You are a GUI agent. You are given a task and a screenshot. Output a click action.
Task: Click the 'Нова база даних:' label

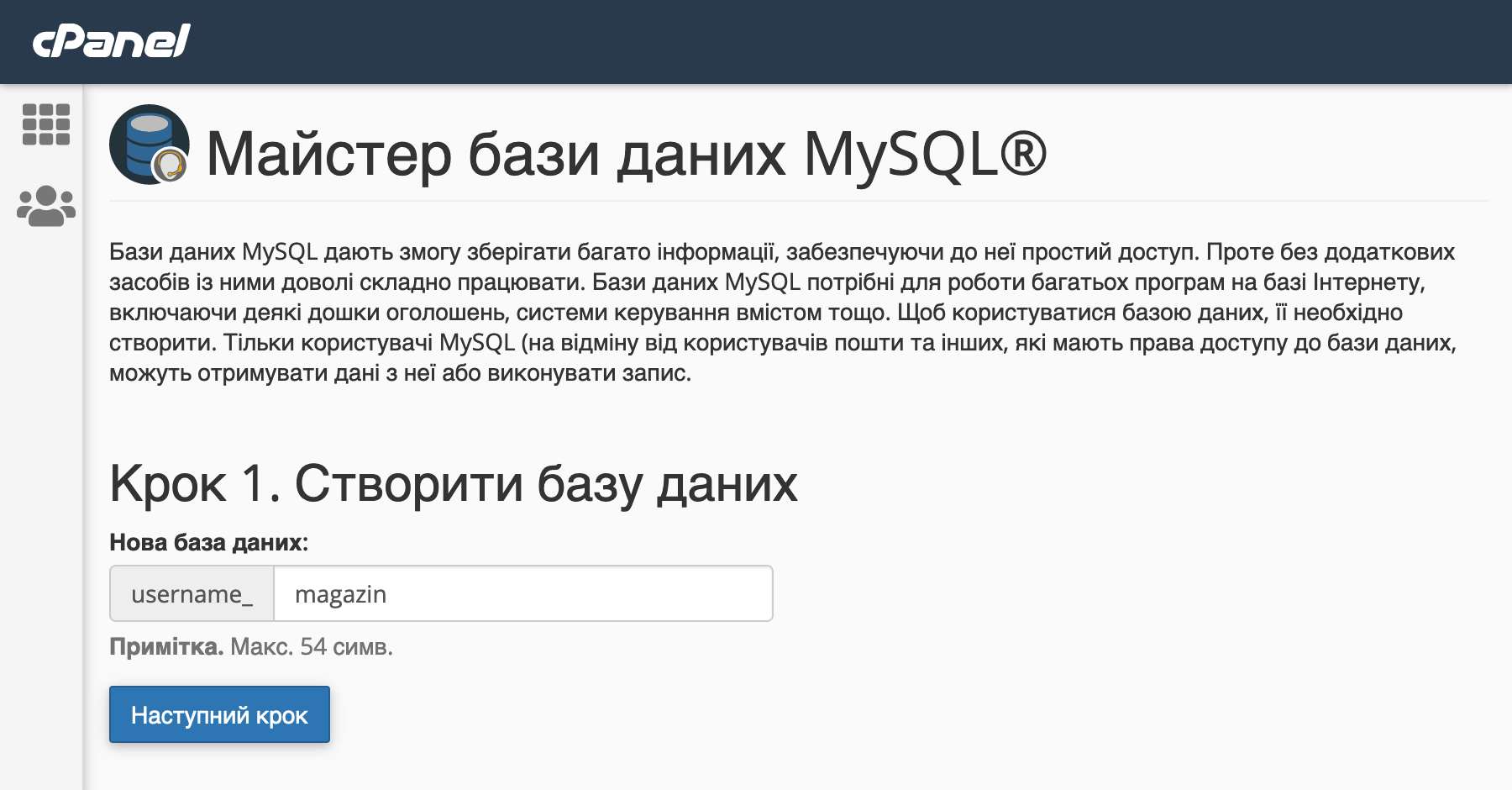(209, 542)
